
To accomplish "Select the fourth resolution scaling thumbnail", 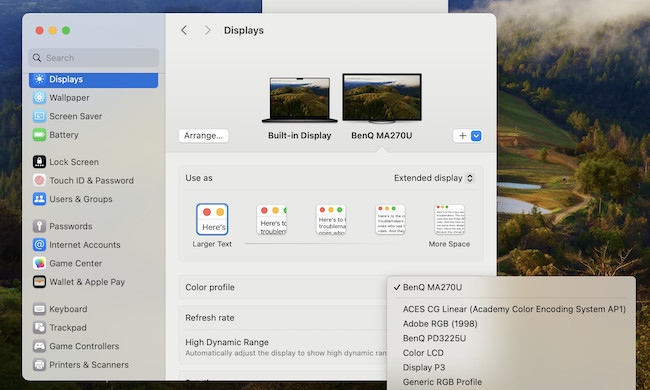I will point(390,220).
